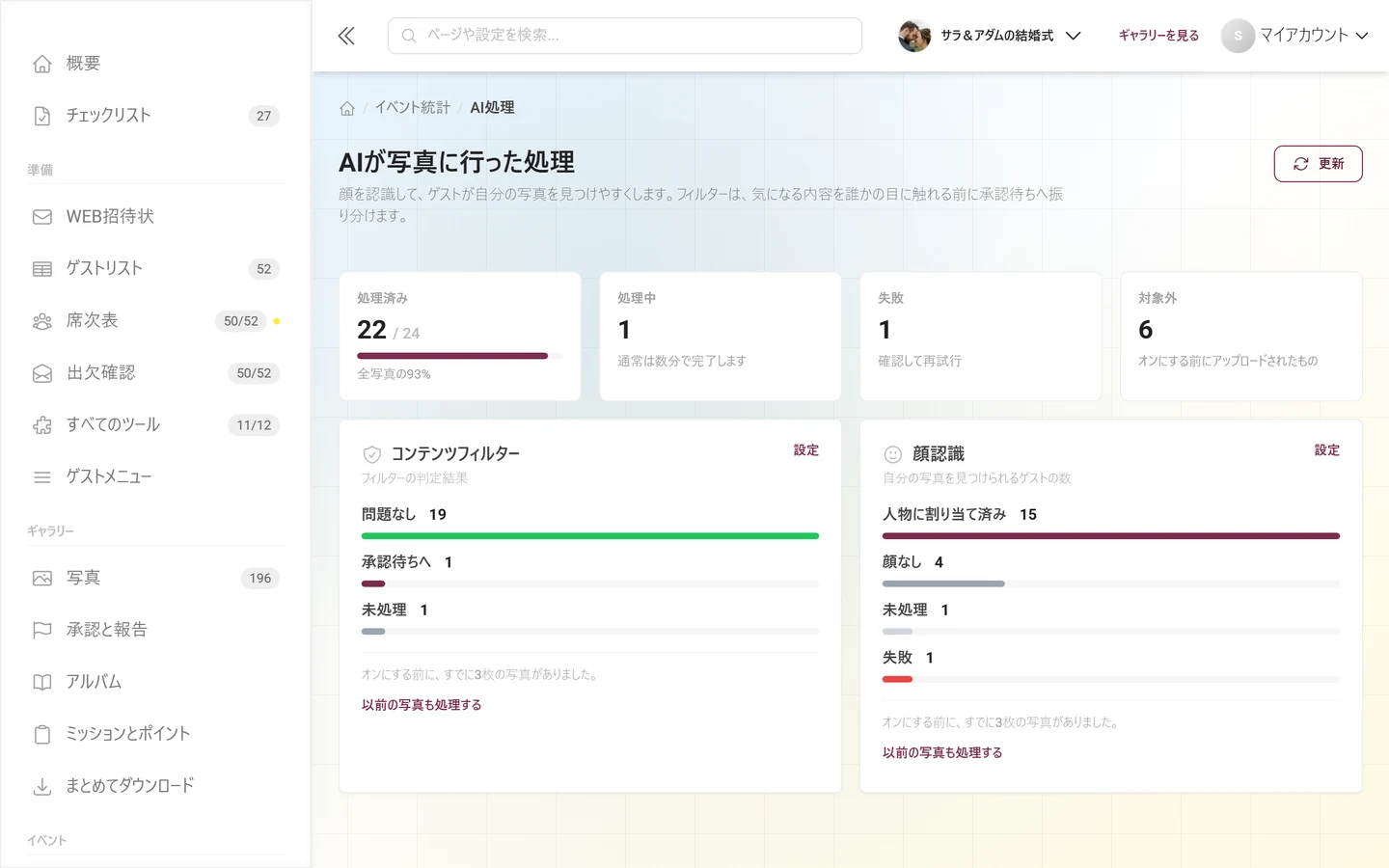1389x868 pixels.
Task: Click the 人物に割り当て済み progress bar
Action: pyautogui.click(x=1111, y=536)
